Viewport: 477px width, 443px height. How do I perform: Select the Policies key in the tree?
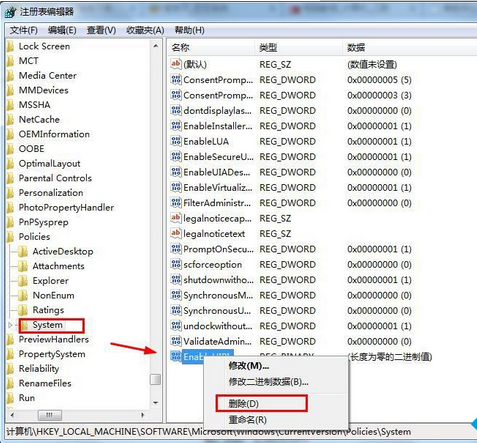[x=34, y=237]
